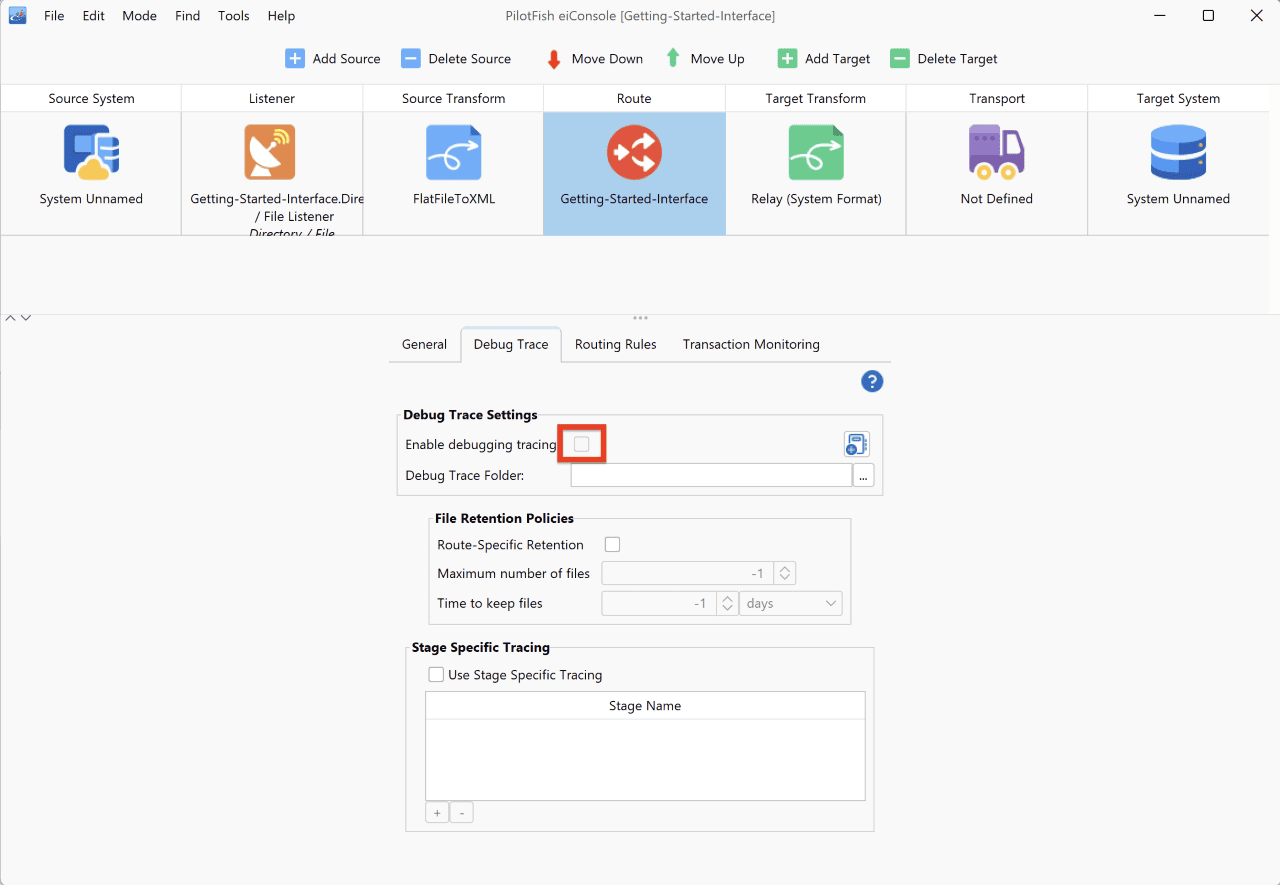Check Use Stage Specific Tracing
The height and width of the screenshot is (885, 1280).
coord(436,675)
